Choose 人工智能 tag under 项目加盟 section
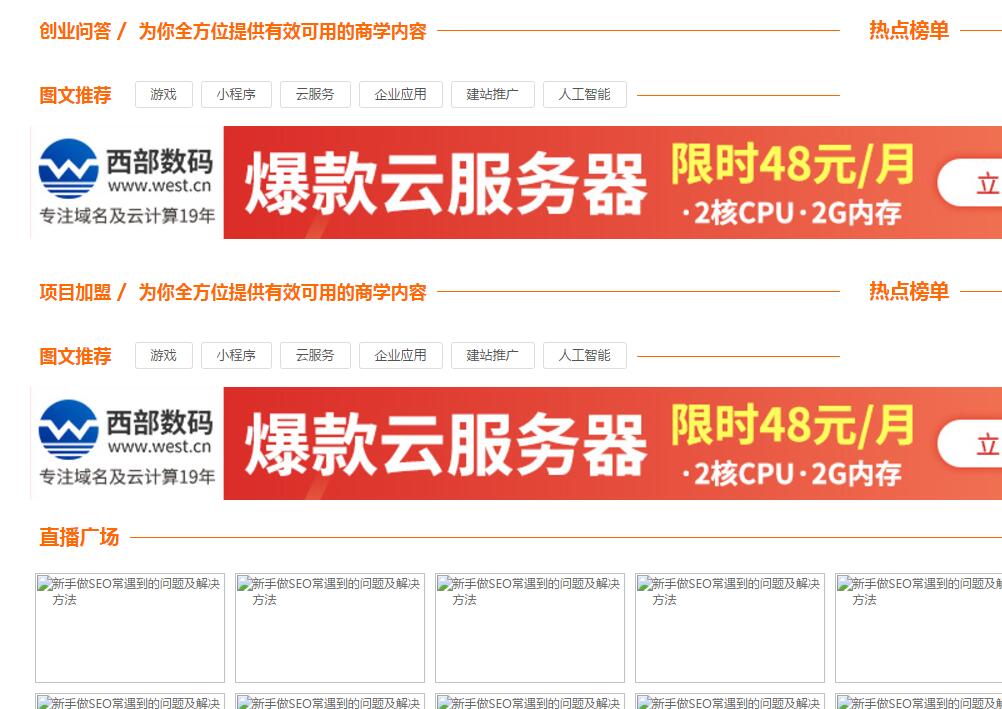 click(585, 355)
